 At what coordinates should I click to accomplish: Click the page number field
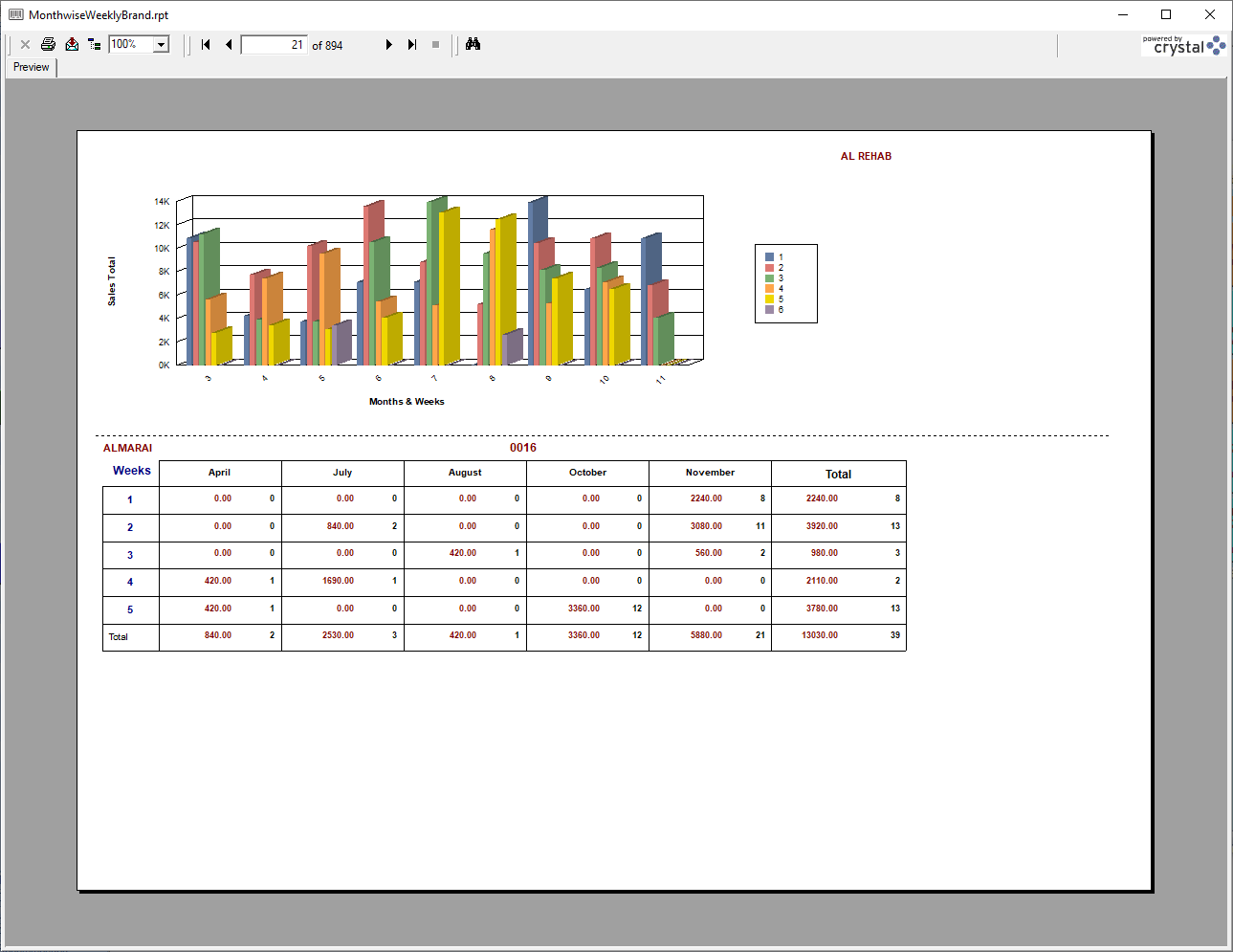[275, 45]
